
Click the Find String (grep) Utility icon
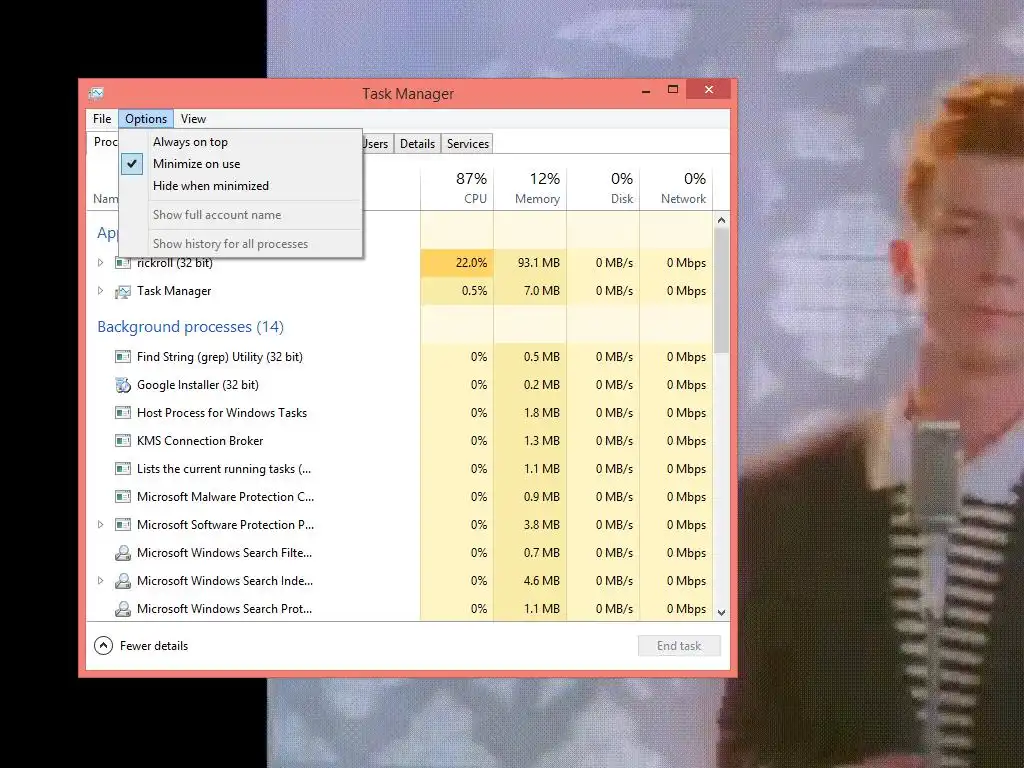pos(123,357)
